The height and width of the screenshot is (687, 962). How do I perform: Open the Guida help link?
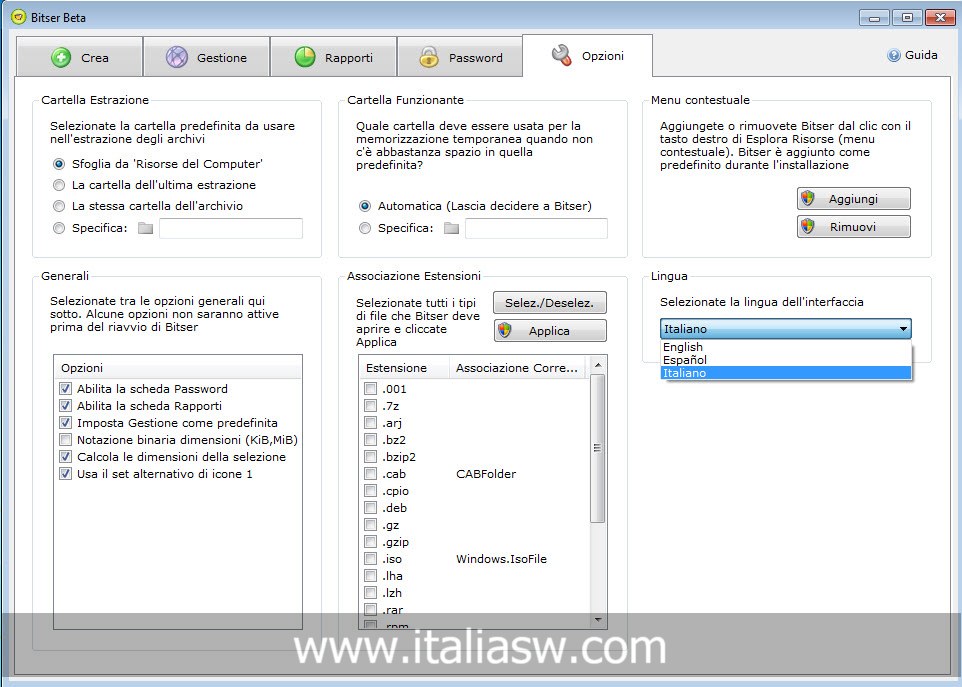pos(912,55)
